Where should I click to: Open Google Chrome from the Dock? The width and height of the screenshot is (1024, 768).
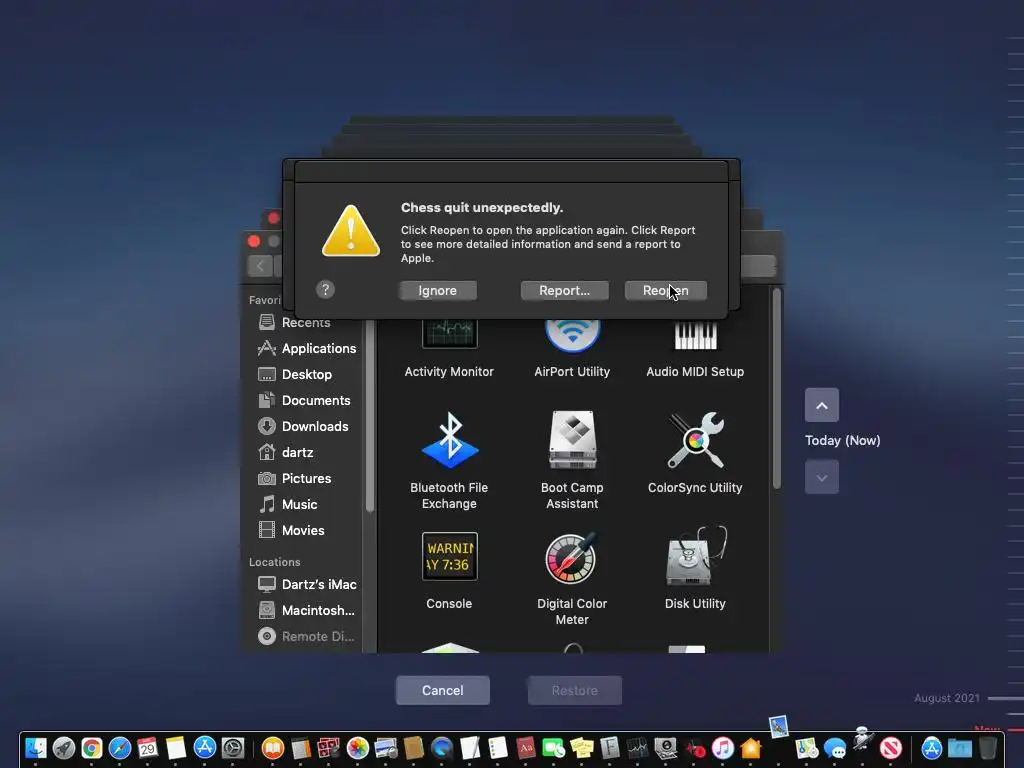pyautogui.click(x=92, y=748)
